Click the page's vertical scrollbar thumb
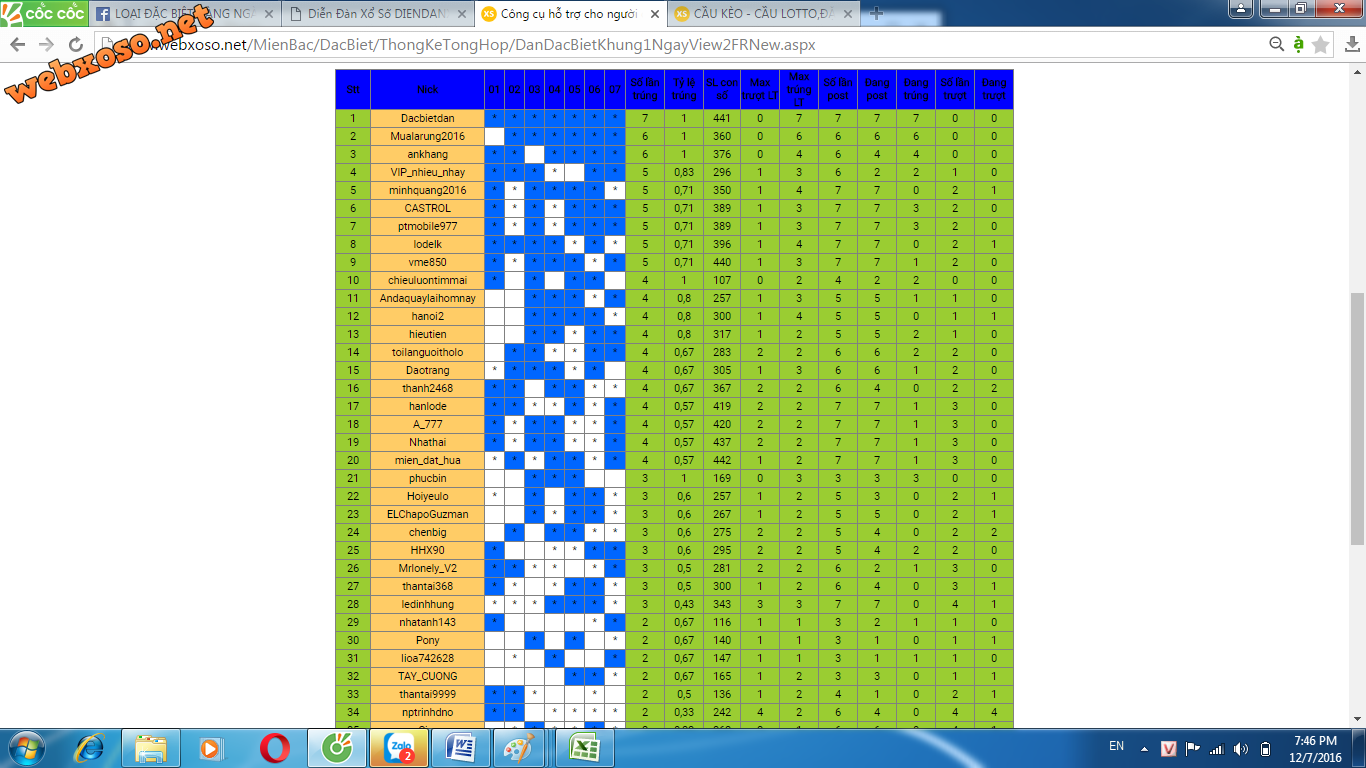Image resolution: width=1366 pixels, height=768 pixels. point(1357,418)
